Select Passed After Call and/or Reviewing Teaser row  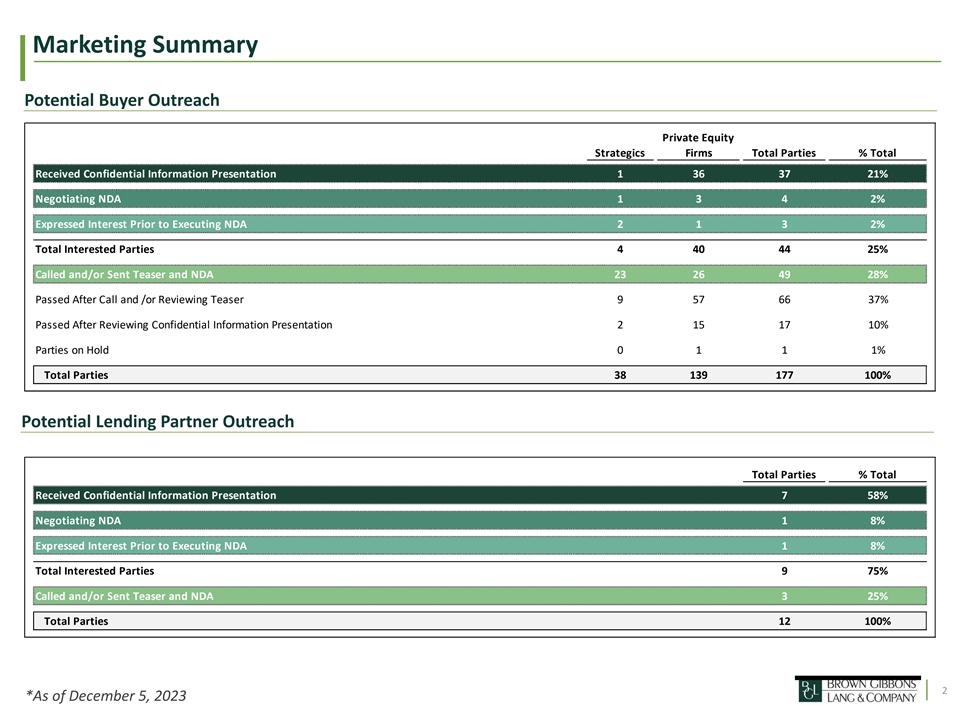click(x=139, y=299)
